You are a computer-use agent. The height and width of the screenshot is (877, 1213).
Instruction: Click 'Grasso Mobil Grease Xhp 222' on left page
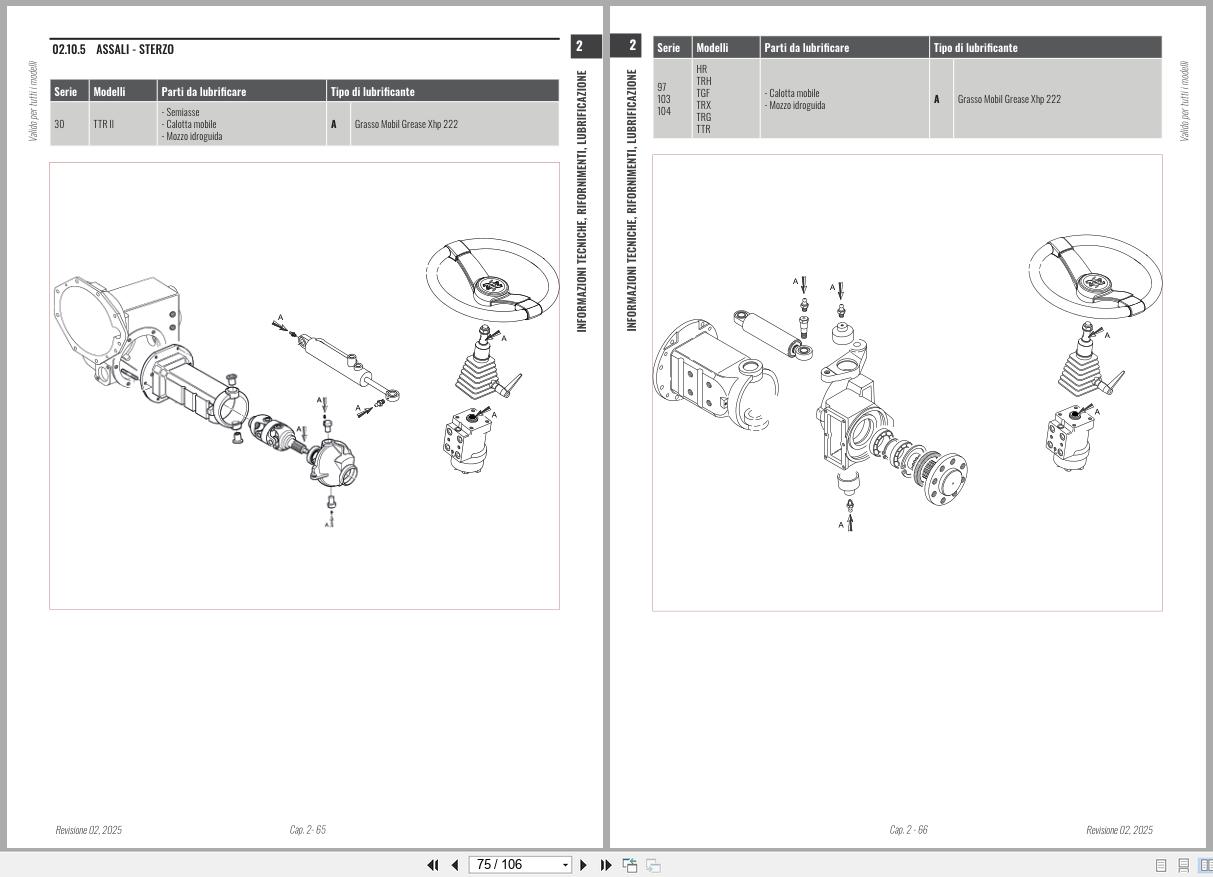point(406,124)
